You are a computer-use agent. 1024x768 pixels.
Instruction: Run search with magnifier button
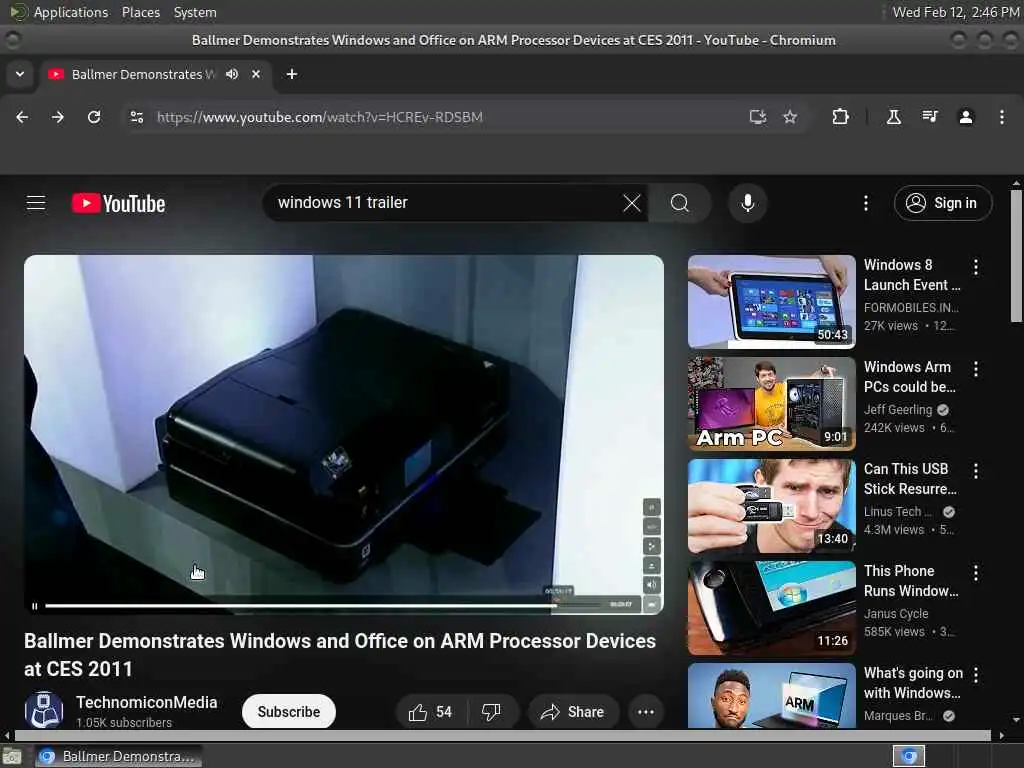coord(679,203)
